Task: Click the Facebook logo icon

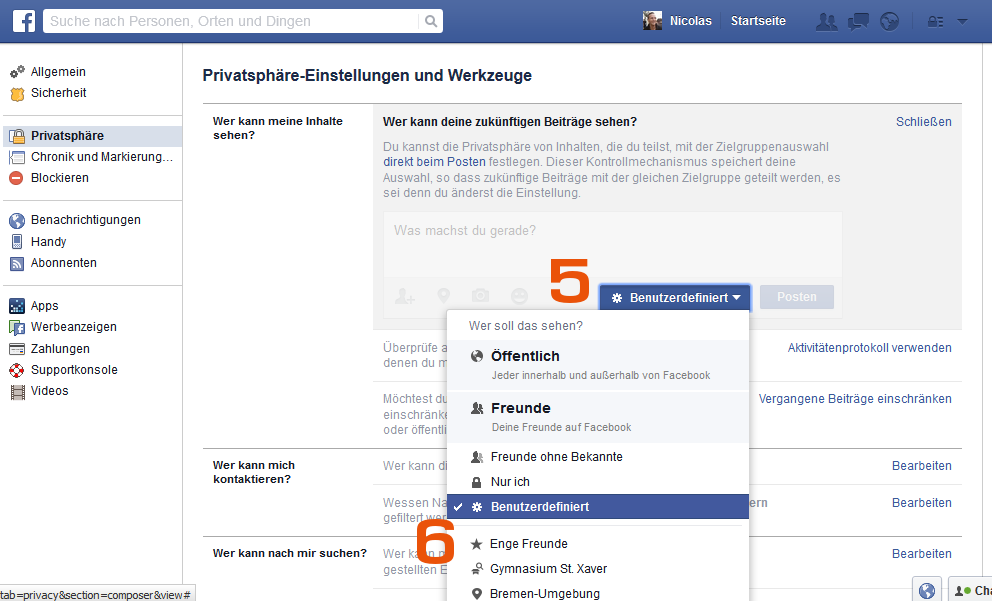Action: coord(24,21)
